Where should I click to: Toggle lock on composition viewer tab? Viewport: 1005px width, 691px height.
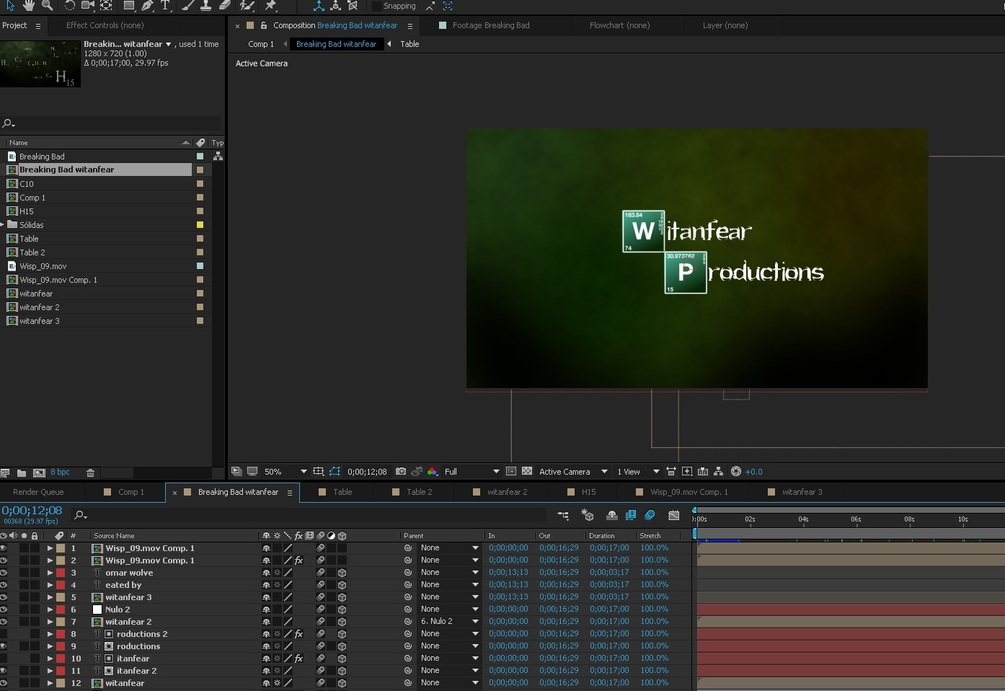pyautogui.click(x=263, y=26)
